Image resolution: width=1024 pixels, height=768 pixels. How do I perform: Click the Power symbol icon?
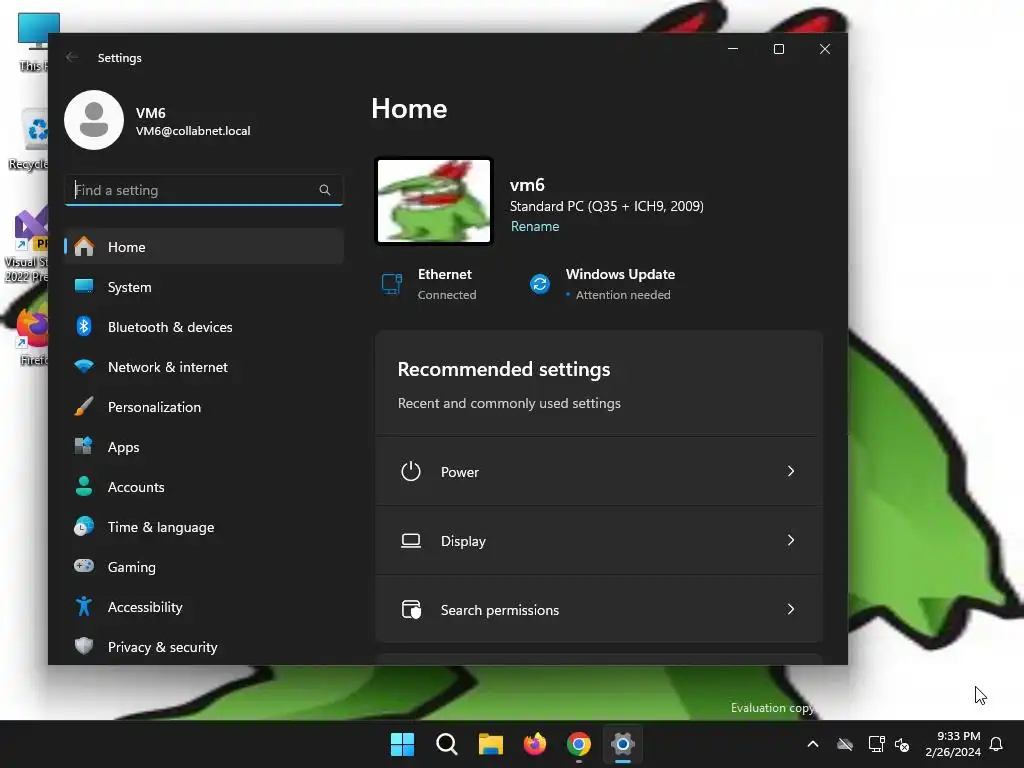pos(411,472)
